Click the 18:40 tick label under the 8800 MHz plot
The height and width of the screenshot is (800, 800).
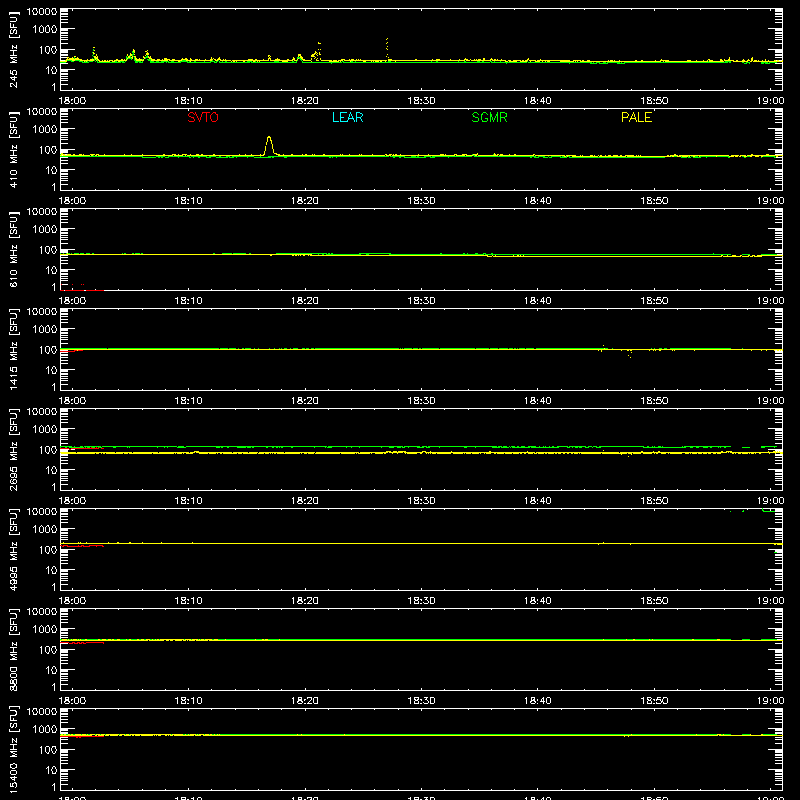[x=537, y=701]
